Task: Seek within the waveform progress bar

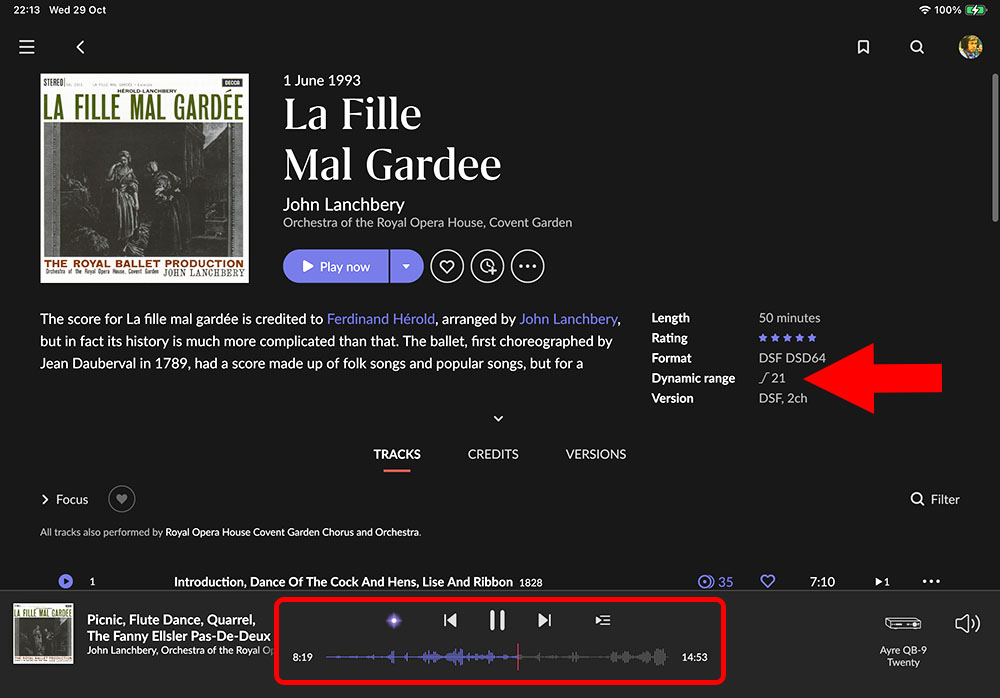Action: (500, 657)
